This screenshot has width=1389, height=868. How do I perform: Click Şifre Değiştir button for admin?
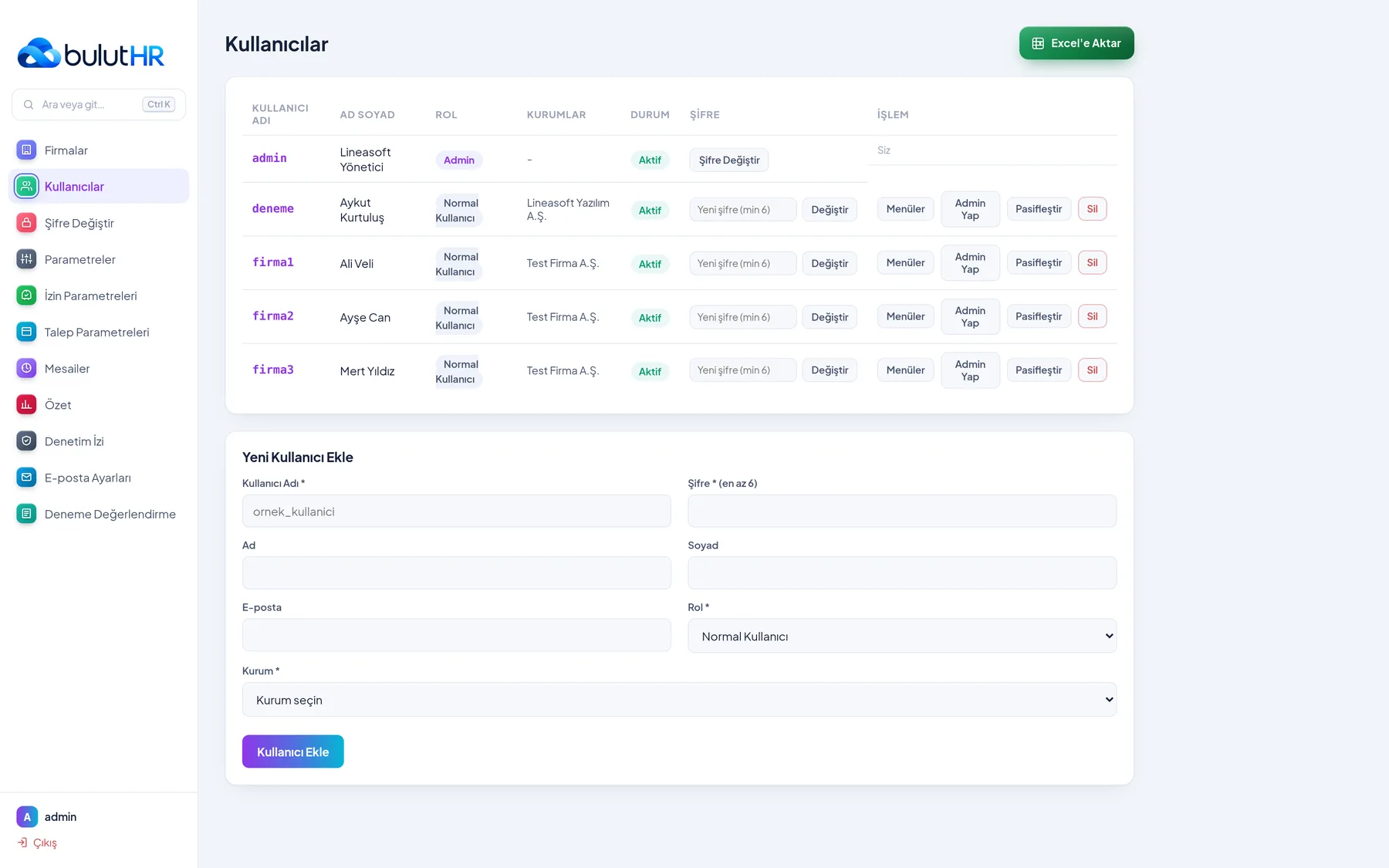tap(729, 160)
